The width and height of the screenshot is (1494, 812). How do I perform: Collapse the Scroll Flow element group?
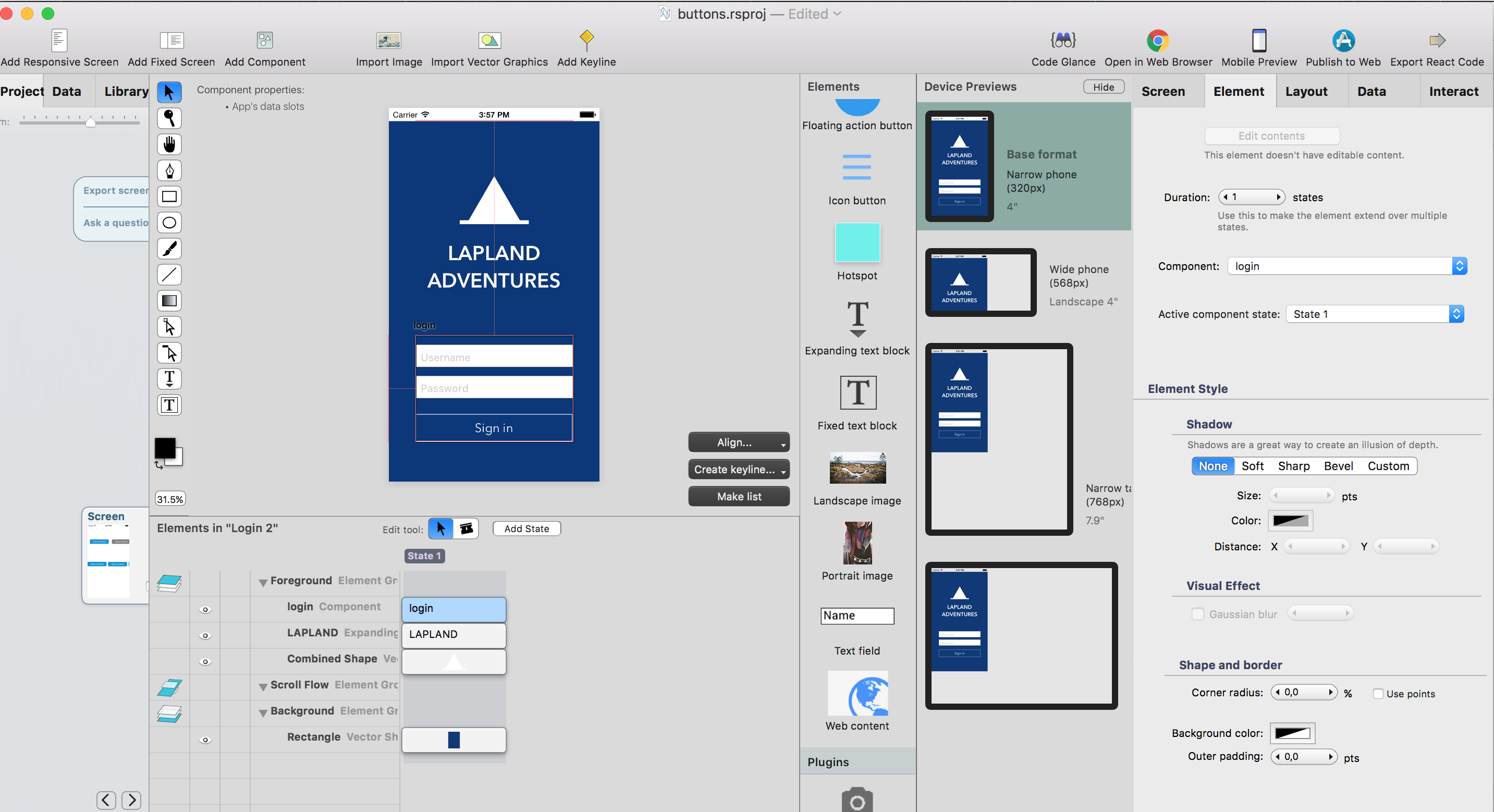click(x=263, y=685)
